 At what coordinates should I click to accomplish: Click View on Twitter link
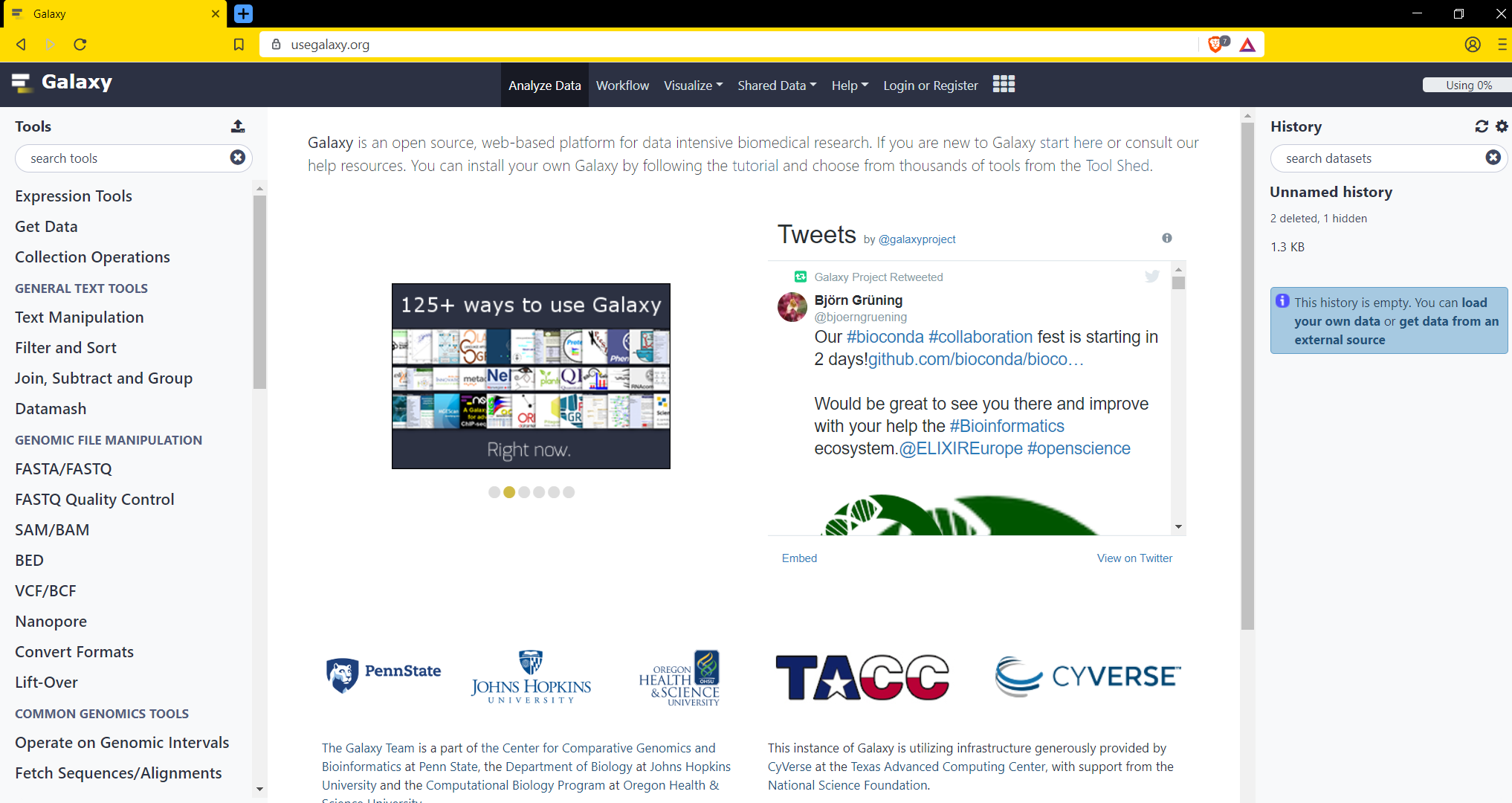click(x=1134, y=558)
